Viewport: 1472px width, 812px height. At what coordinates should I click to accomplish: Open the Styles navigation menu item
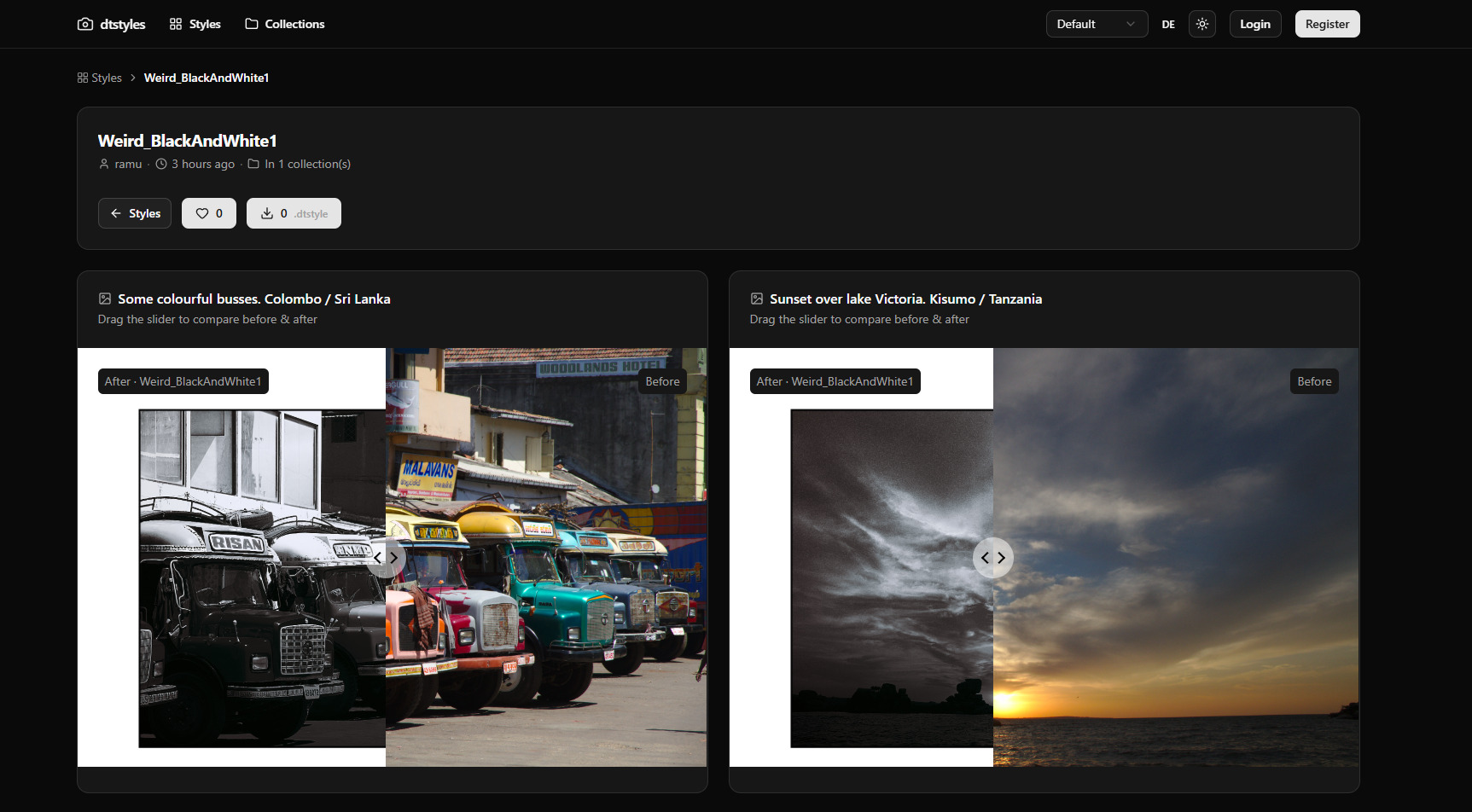pos(195,24)
